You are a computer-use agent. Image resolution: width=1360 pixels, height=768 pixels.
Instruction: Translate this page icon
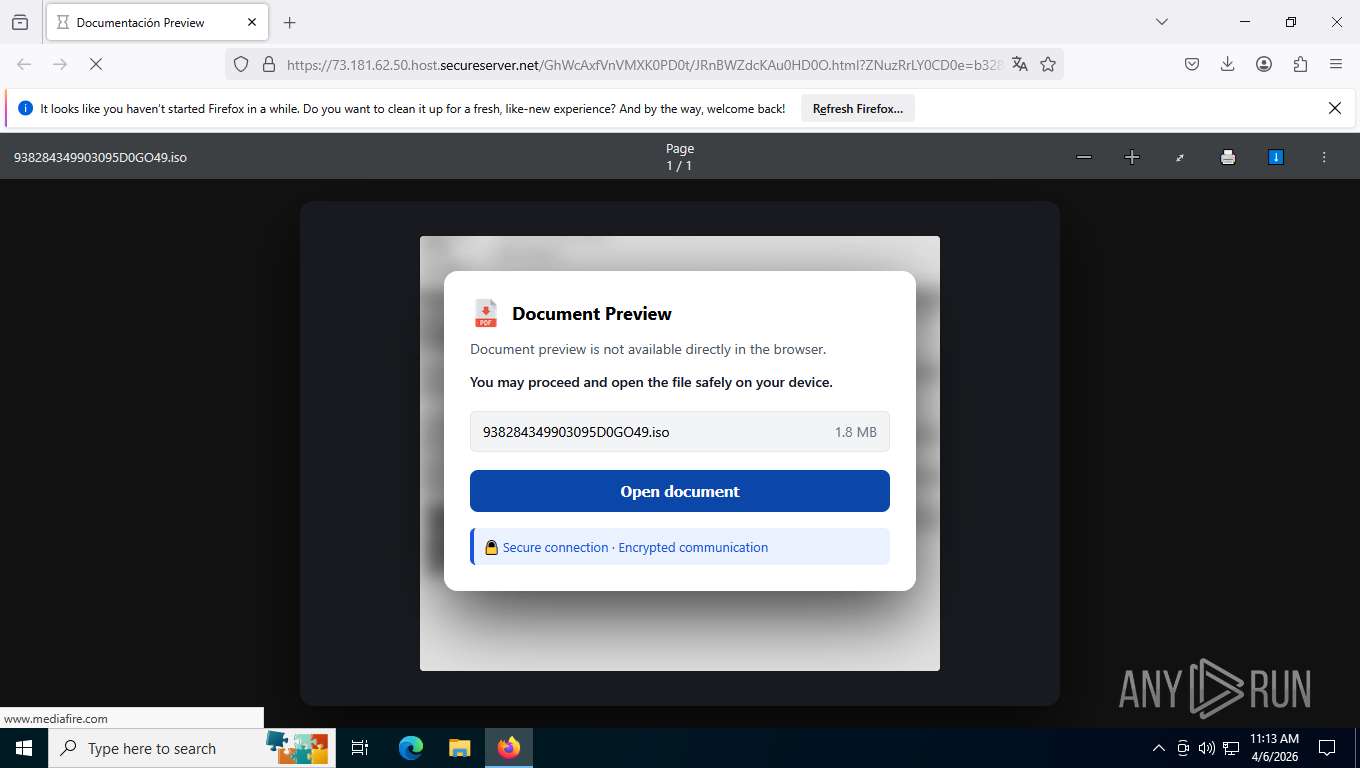click(1020, 64)
